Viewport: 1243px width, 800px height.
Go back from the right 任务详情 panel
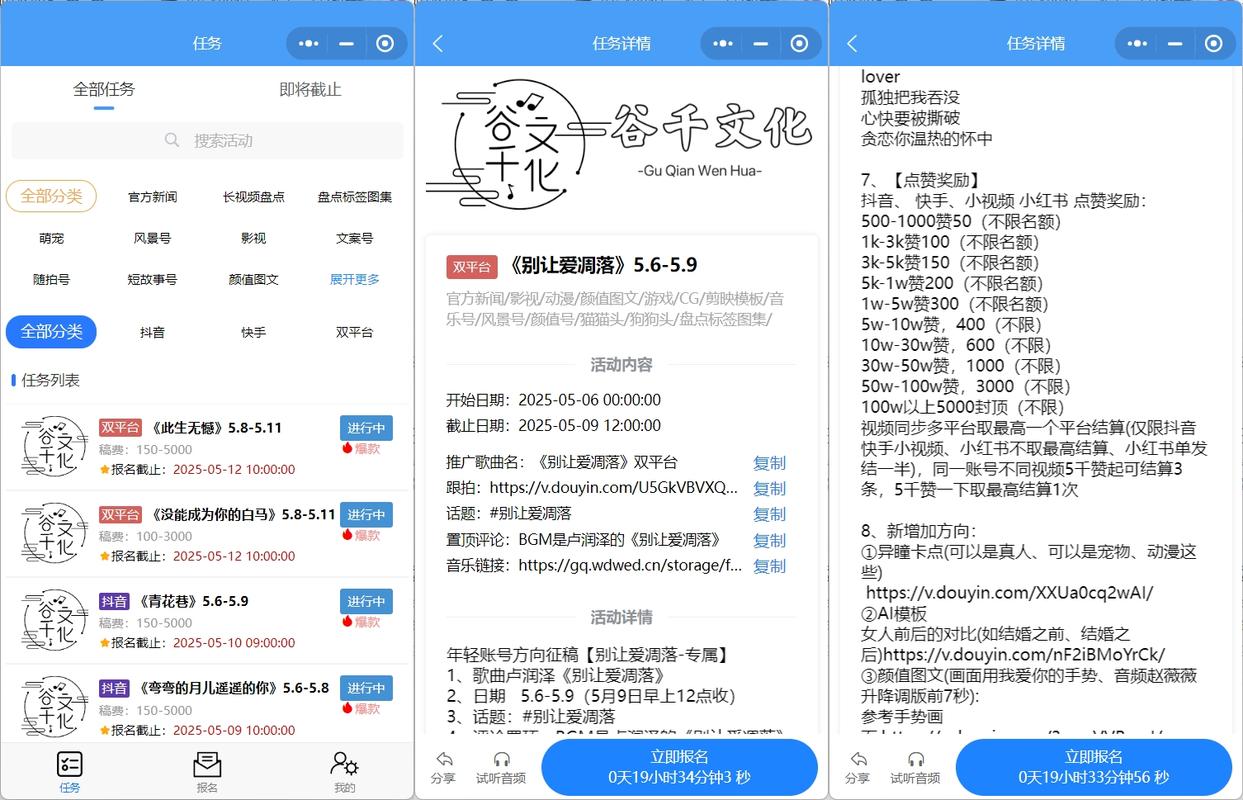pos(852,43)
